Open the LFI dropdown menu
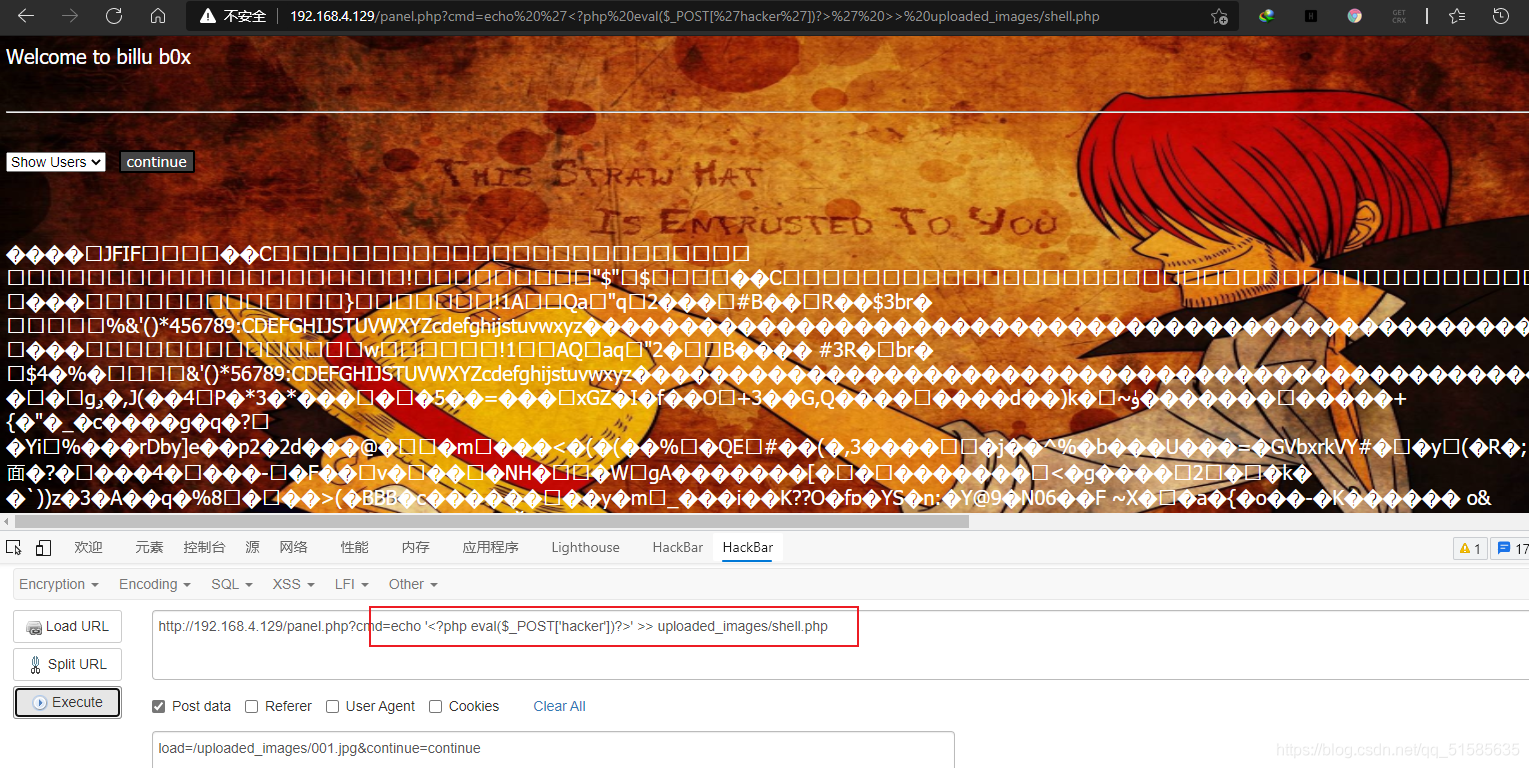Screen dimensions: 1529x768 [x=351, y=584]
